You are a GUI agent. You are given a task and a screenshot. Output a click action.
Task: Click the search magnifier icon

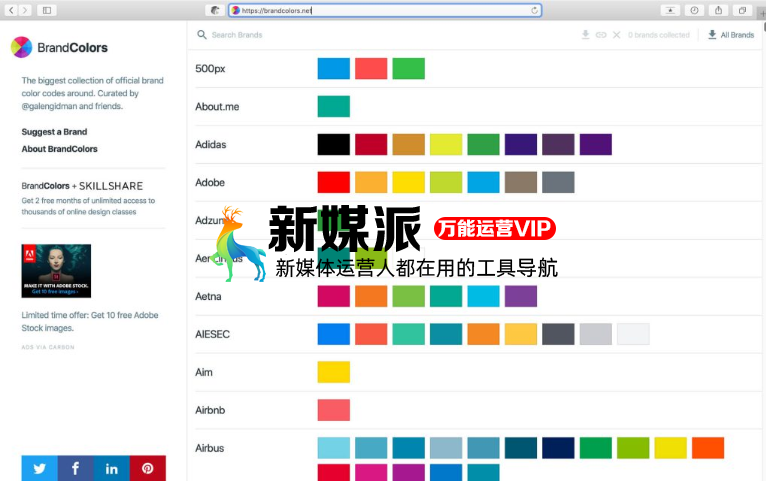tap(202, 35)
